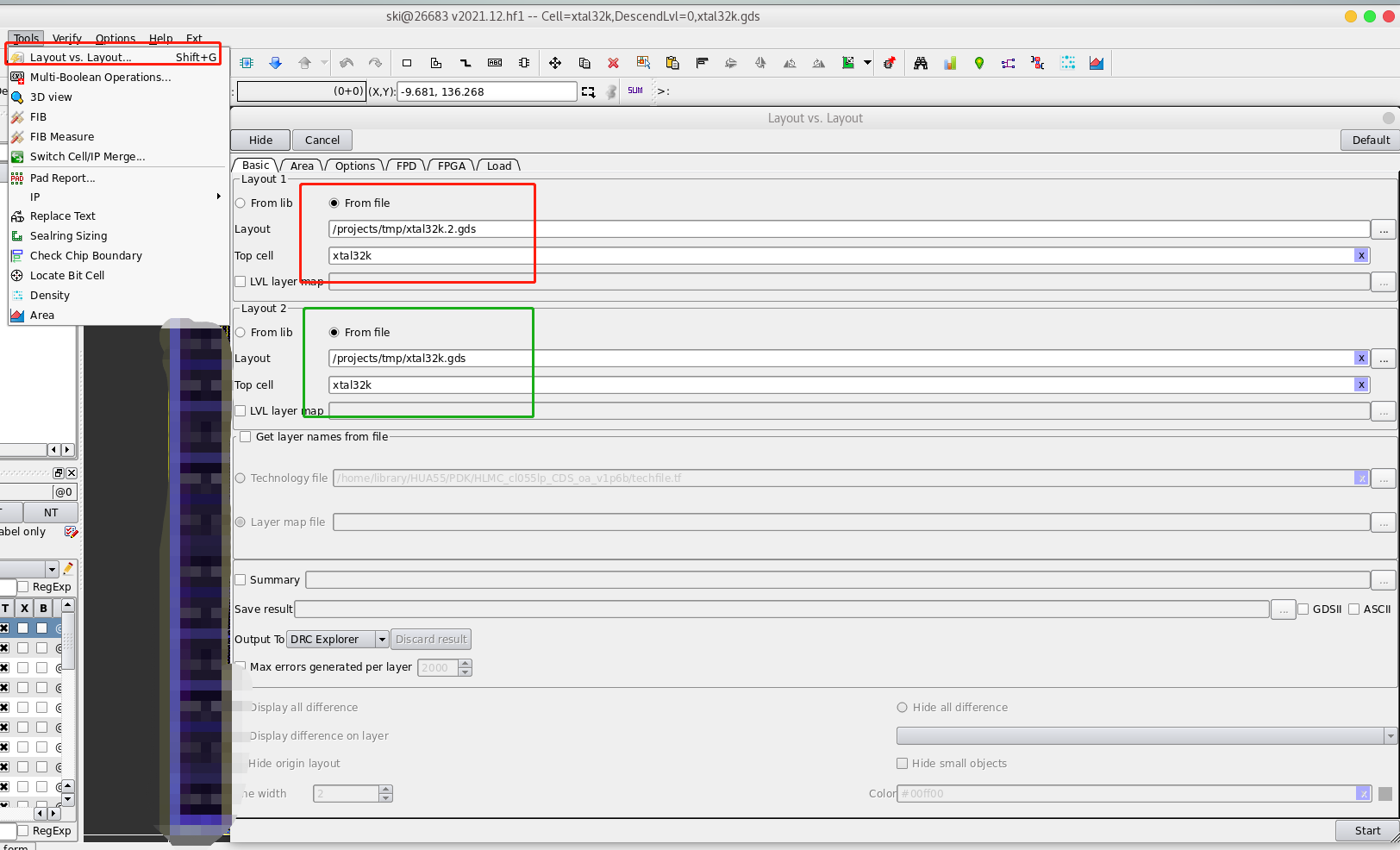The width and height of the screenshot is (1400, 850).
Task: Enable the Summary checkbox
Action: coord(240,579)
